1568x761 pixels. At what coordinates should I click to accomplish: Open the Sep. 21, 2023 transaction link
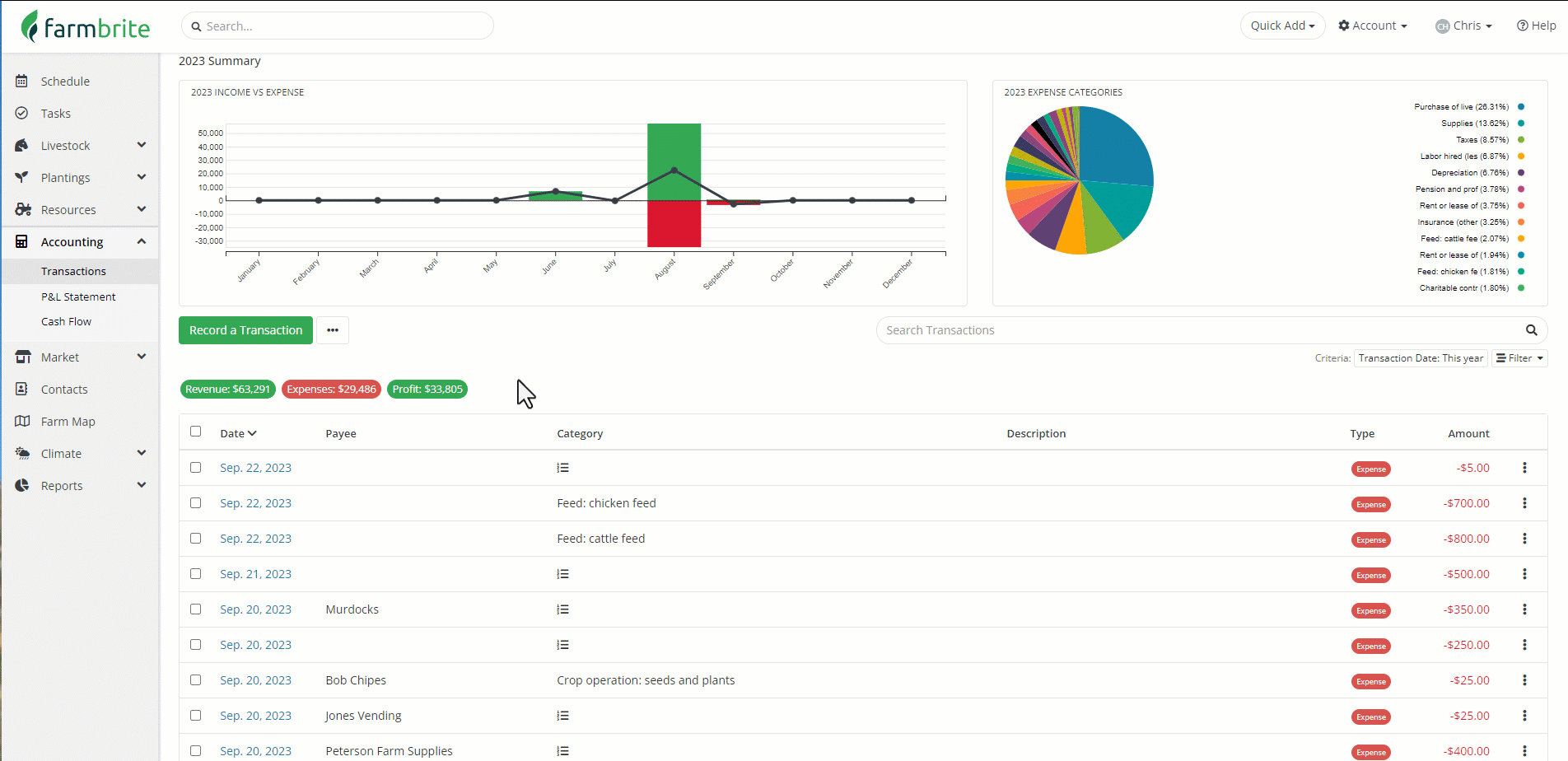pos(255,574)
